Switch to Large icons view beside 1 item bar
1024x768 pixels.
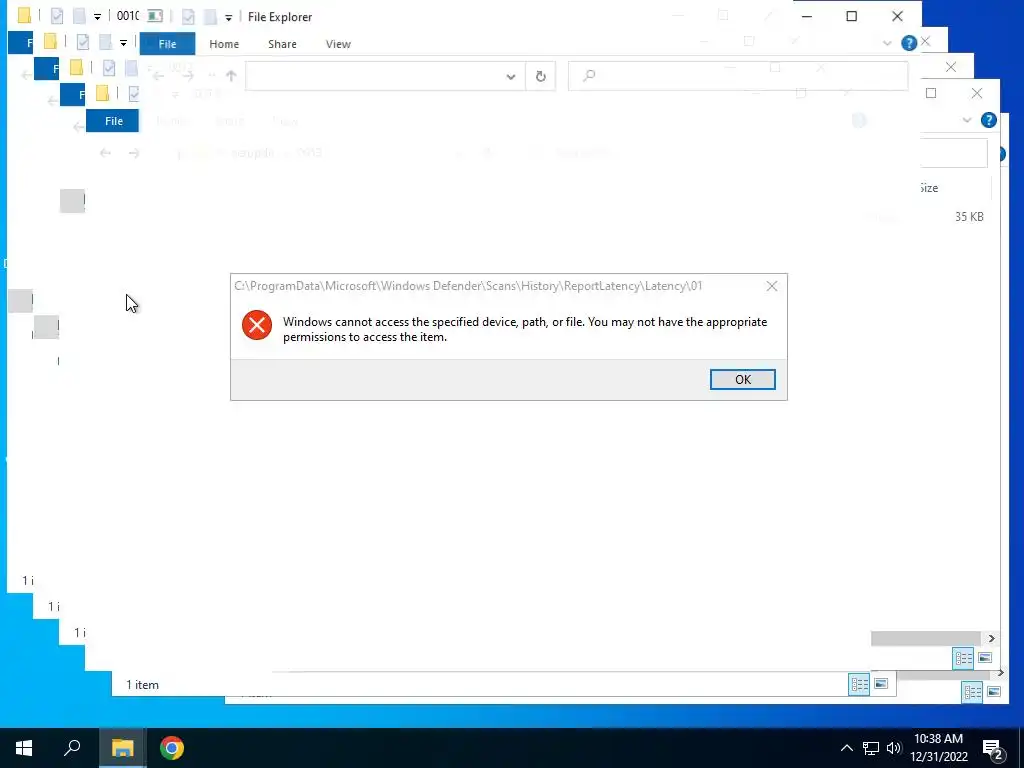[x=881, y=684]
